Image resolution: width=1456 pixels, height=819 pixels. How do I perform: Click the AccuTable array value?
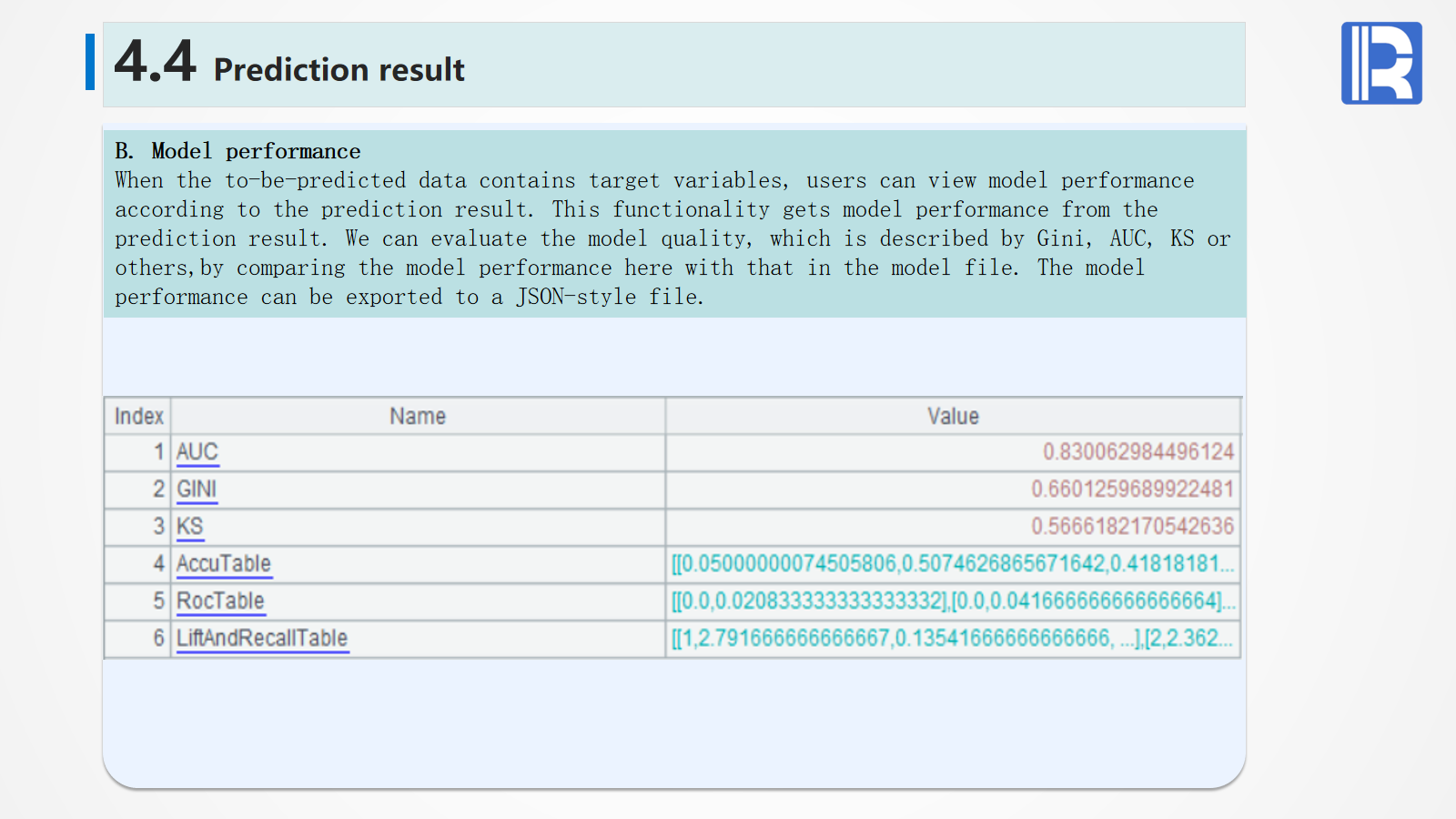pos(953,564)
